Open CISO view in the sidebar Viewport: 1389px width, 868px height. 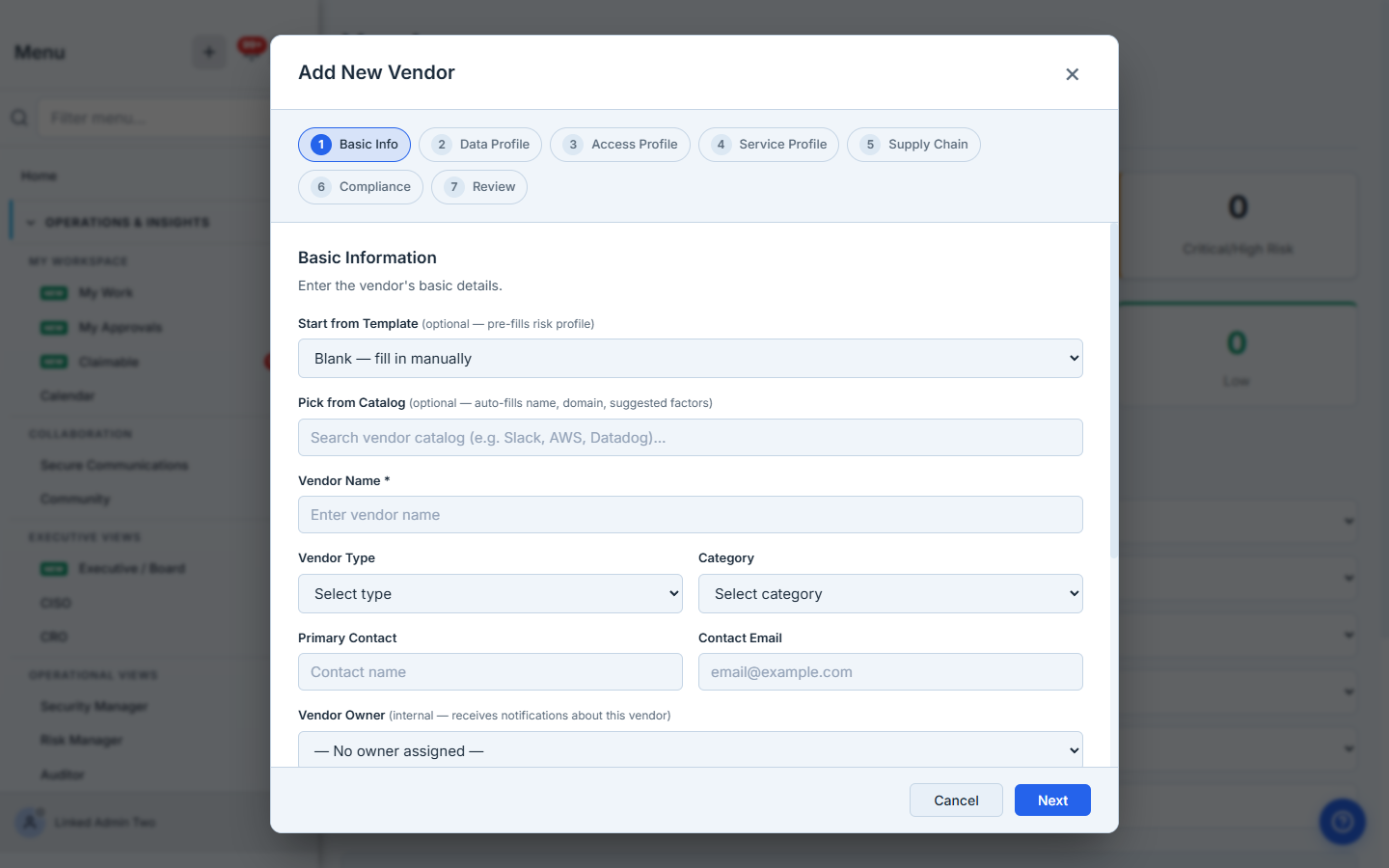point(56,603)
